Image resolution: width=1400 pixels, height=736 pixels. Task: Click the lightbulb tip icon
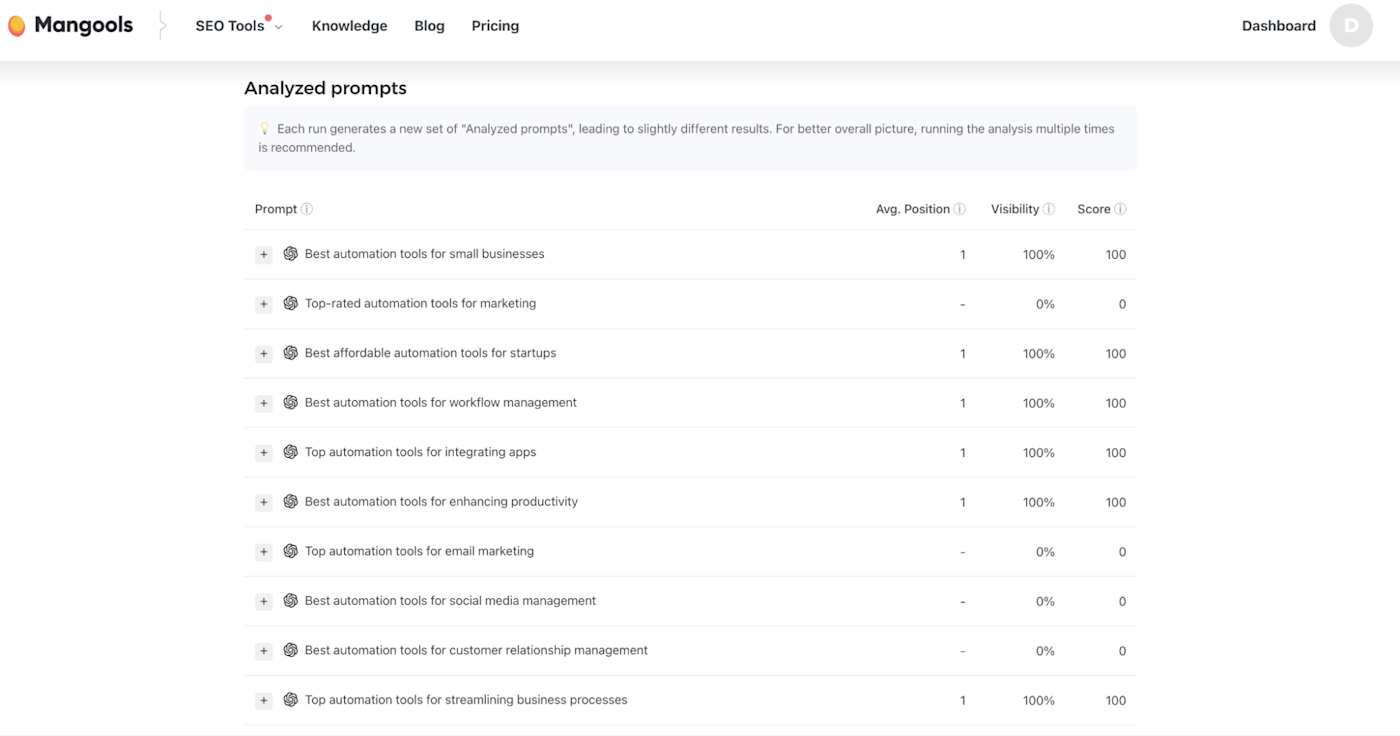[x=265, y=129]
